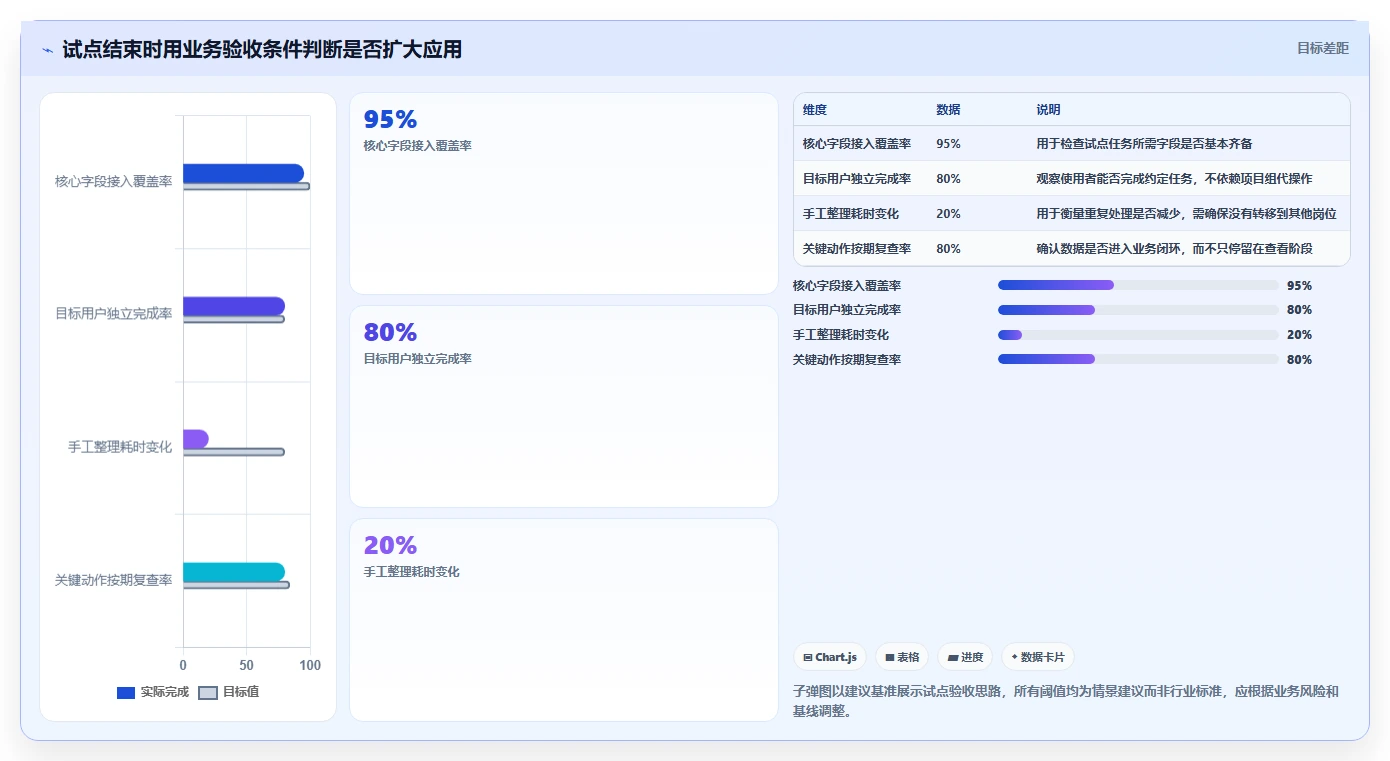Select the Chart.js chip
This screenshot has width=1390, height=761.
point(830,657)
